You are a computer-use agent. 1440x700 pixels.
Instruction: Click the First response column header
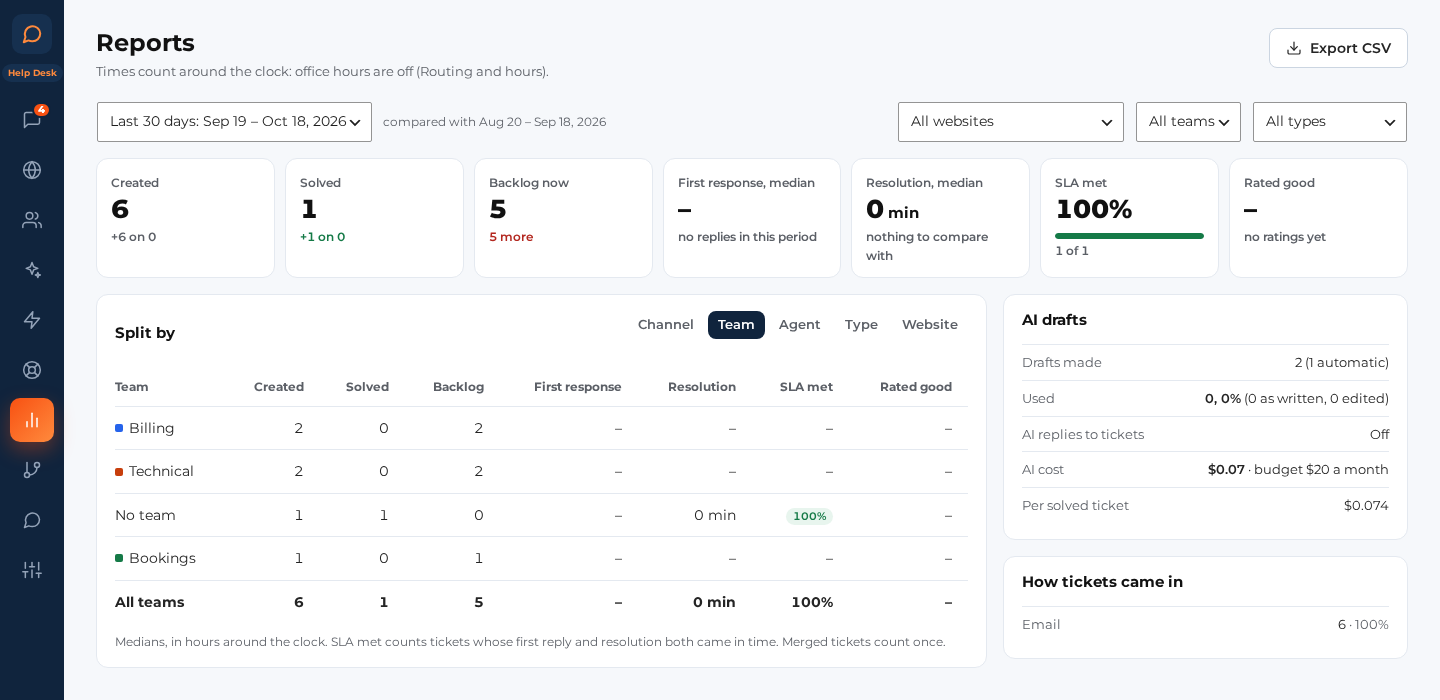click(x=578, y=387)
